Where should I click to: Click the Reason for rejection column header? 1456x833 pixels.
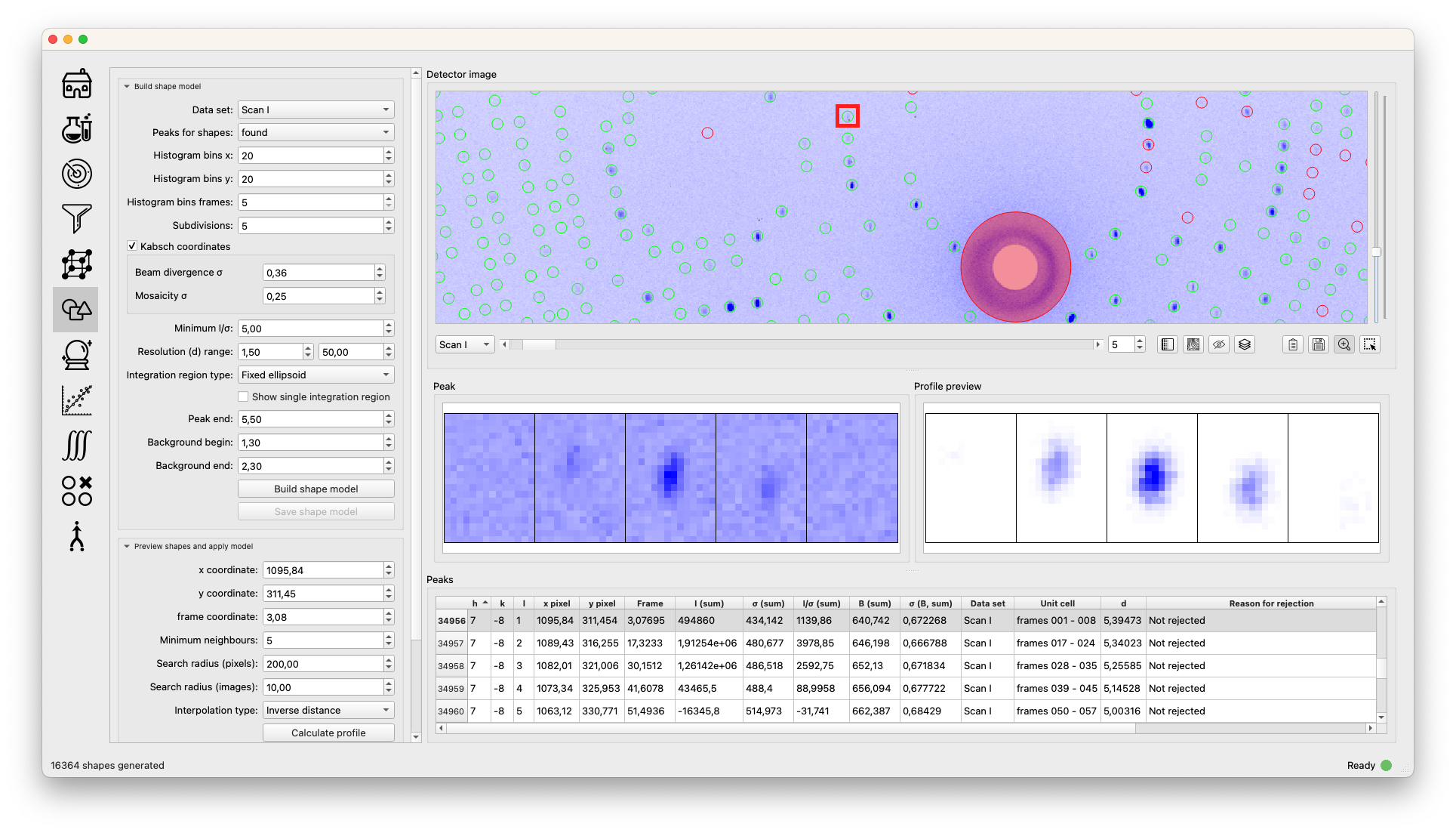click(1270, 603)
